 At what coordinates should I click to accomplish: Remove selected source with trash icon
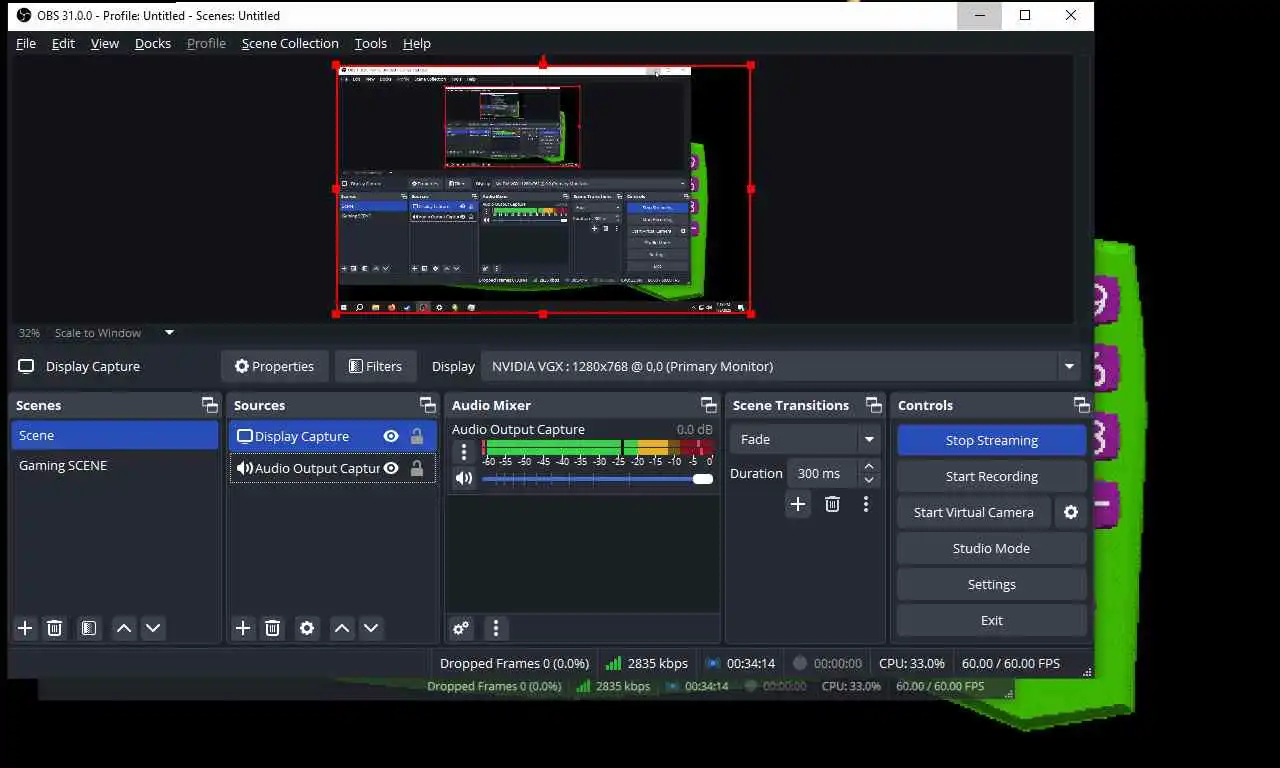(272, 628)
